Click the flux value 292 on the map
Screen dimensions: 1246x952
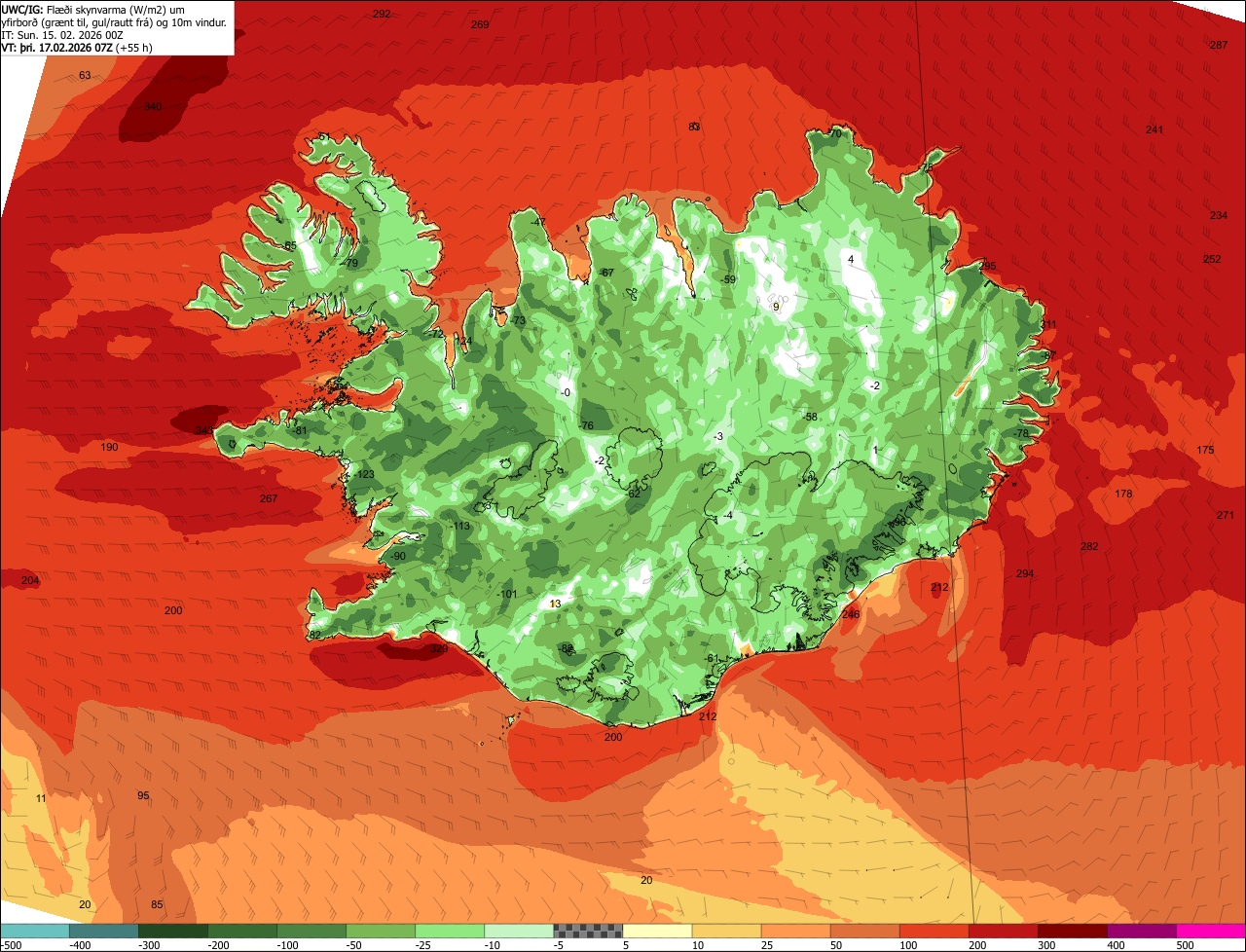click(382, 14)
